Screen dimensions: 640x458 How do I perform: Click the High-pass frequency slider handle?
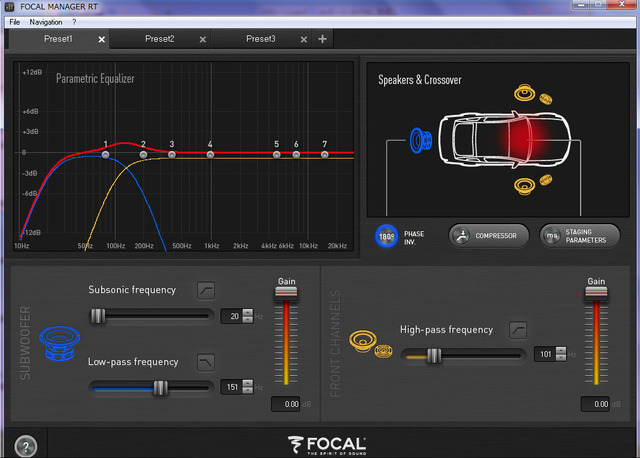tap(434, 356)
